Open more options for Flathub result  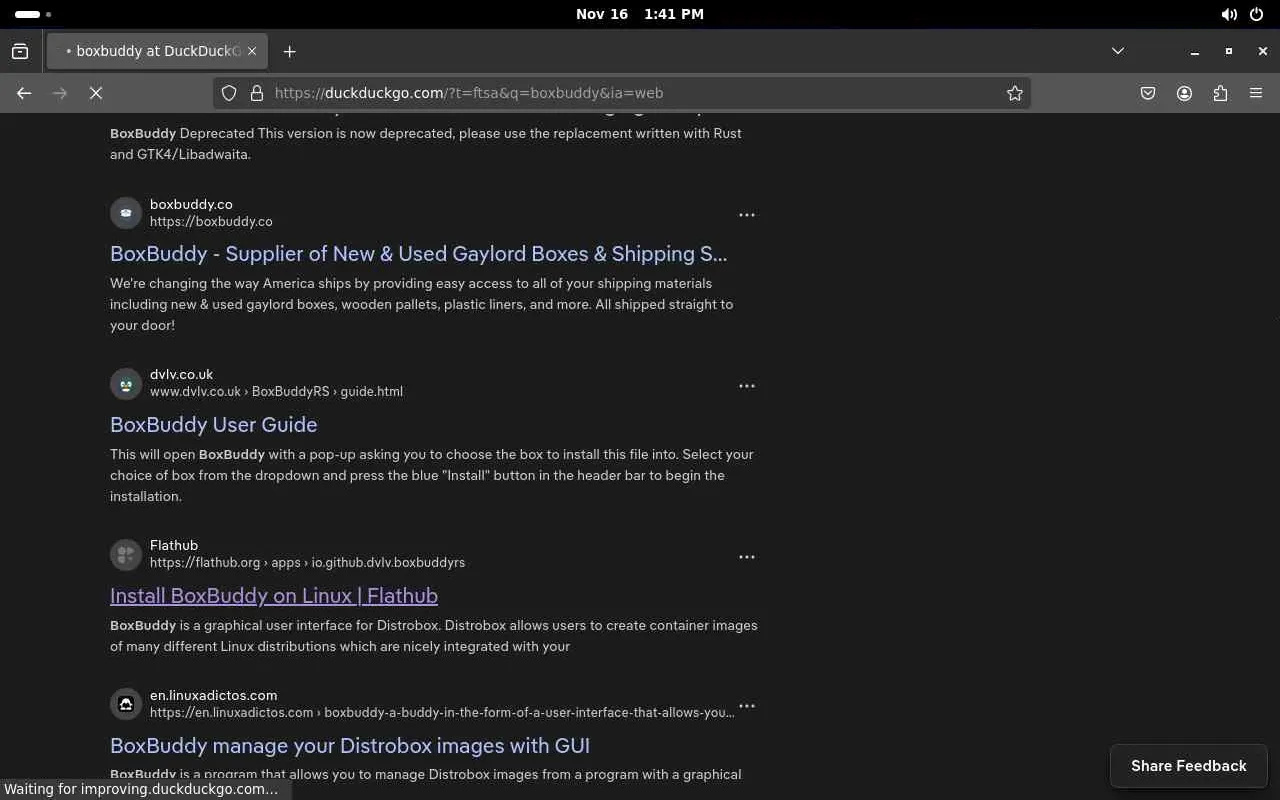click(746, 557)
